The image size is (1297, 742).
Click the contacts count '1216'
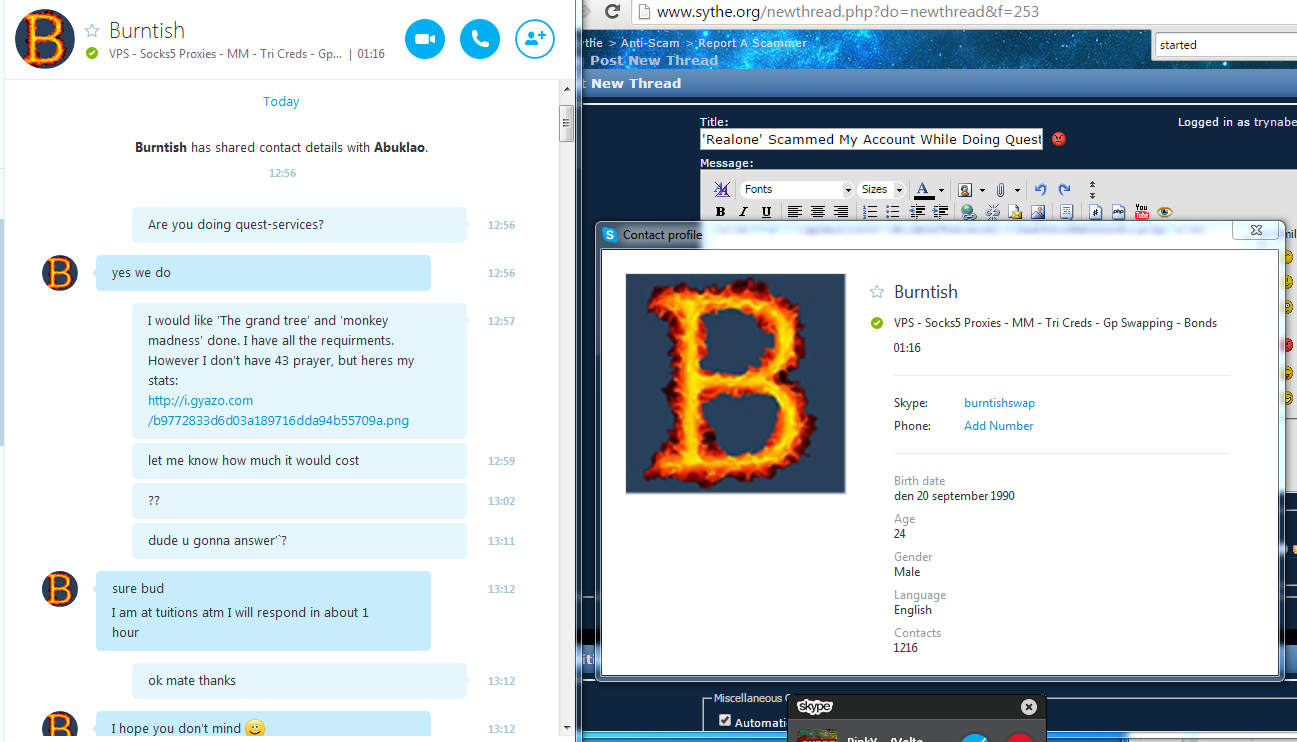pyautogui.click(x=906, y=648)
